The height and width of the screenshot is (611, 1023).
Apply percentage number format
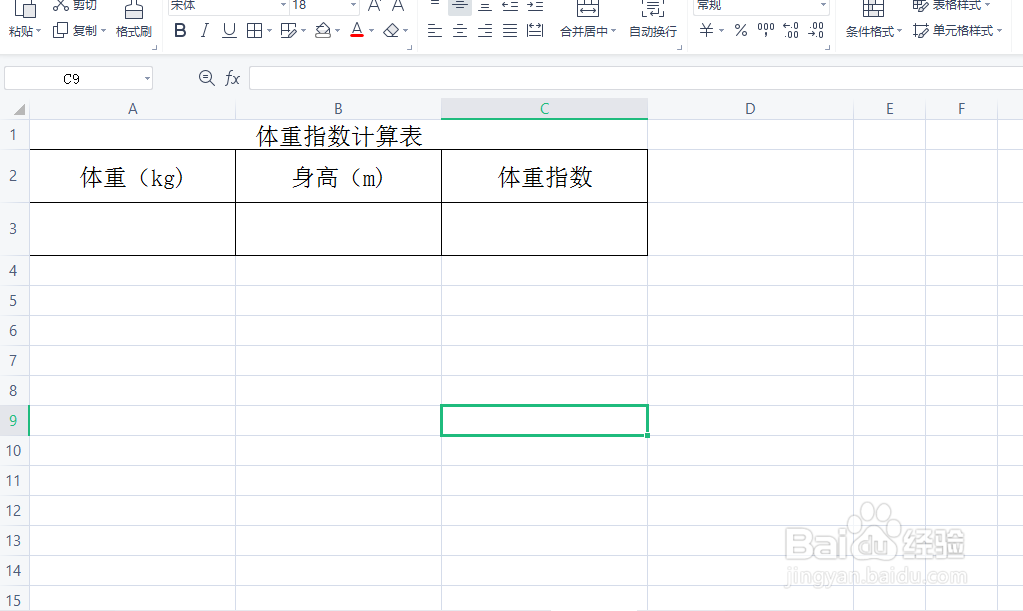pyautogui.click(x=742, y=30)
